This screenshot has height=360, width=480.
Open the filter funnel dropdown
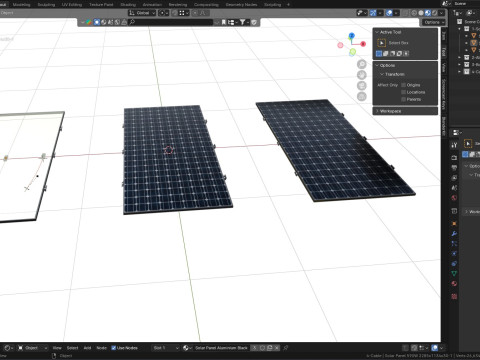[x=244, y=22]
